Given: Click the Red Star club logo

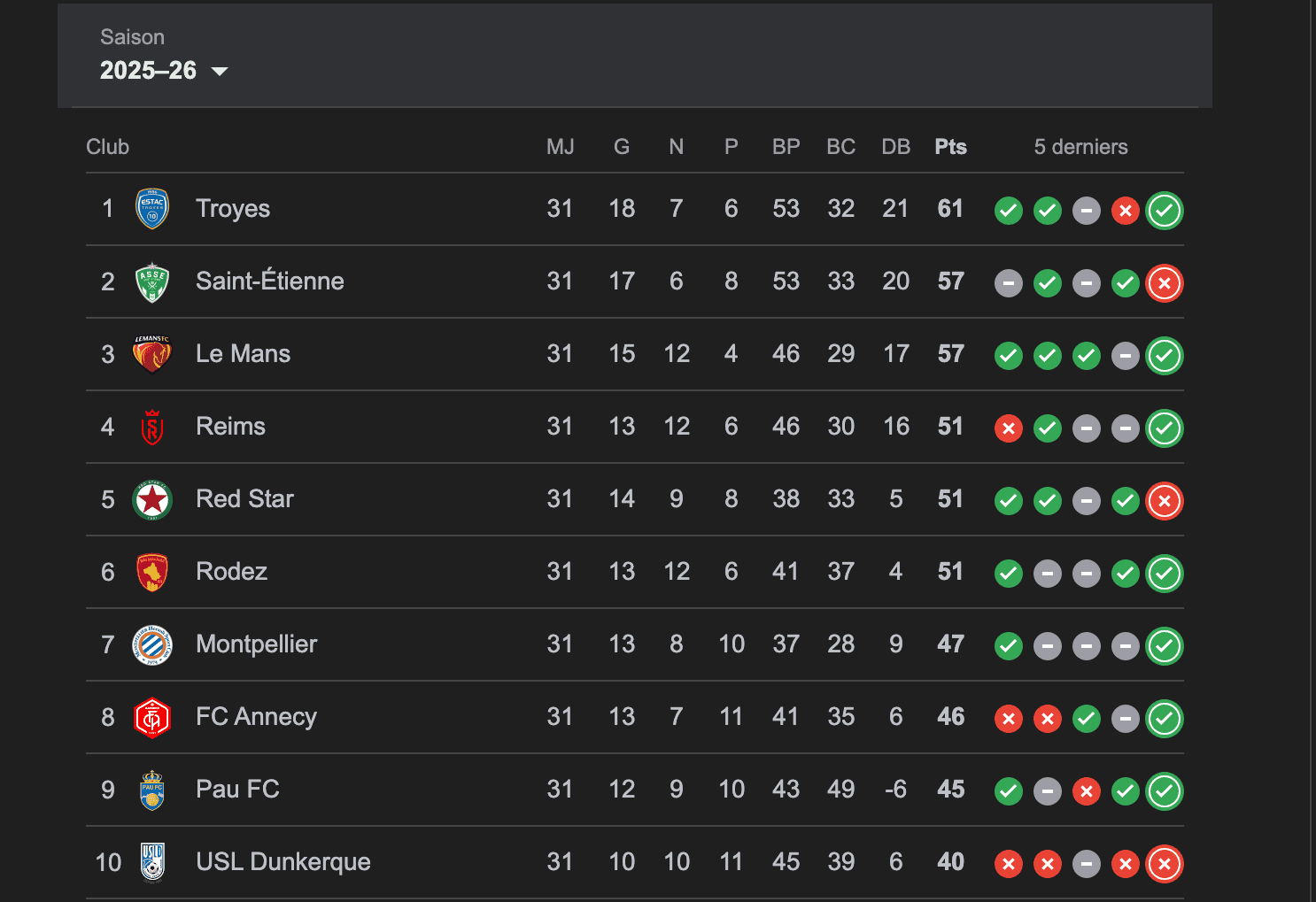Looking at the screenshot, I should [152, 500].
